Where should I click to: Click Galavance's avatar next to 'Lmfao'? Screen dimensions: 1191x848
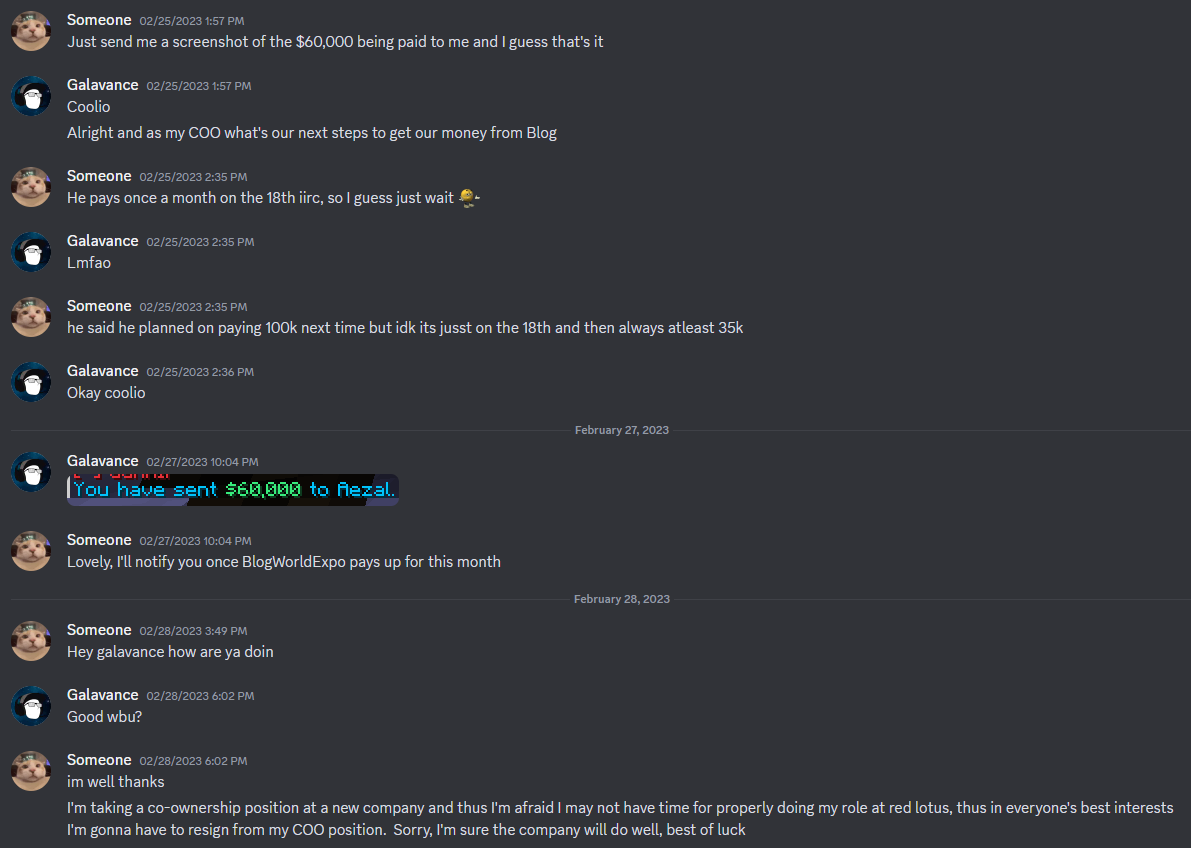pos(31,252)
